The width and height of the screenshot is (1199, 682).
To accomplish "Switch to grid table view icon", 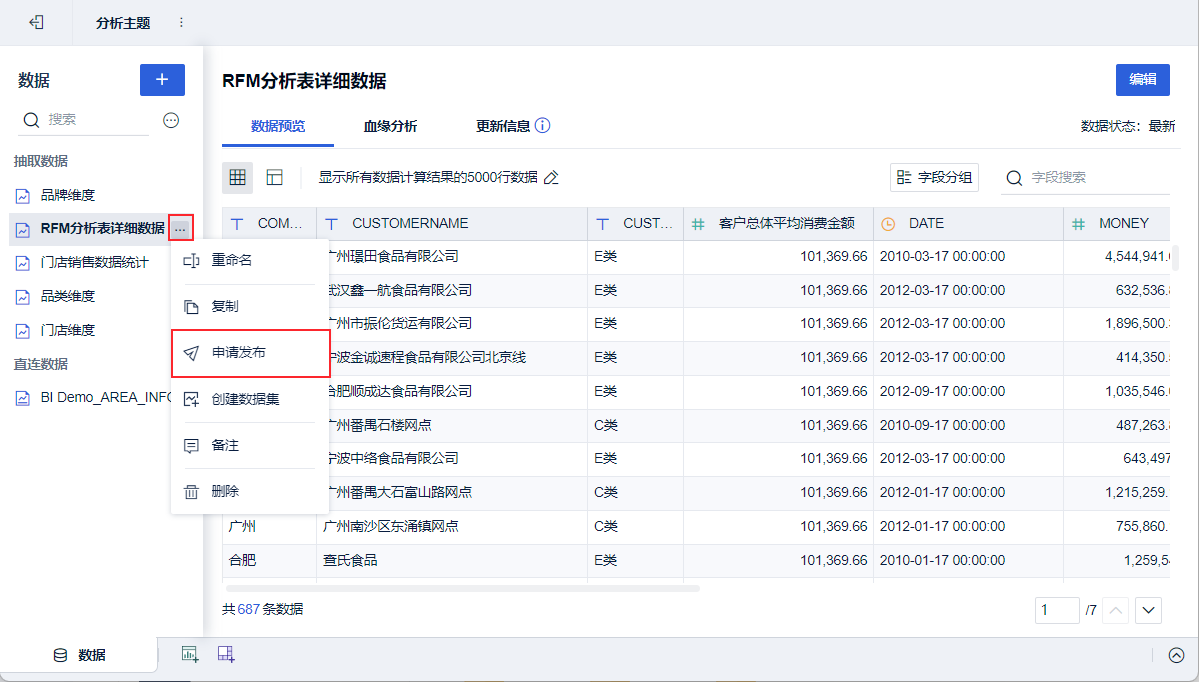I will [238, 177].
